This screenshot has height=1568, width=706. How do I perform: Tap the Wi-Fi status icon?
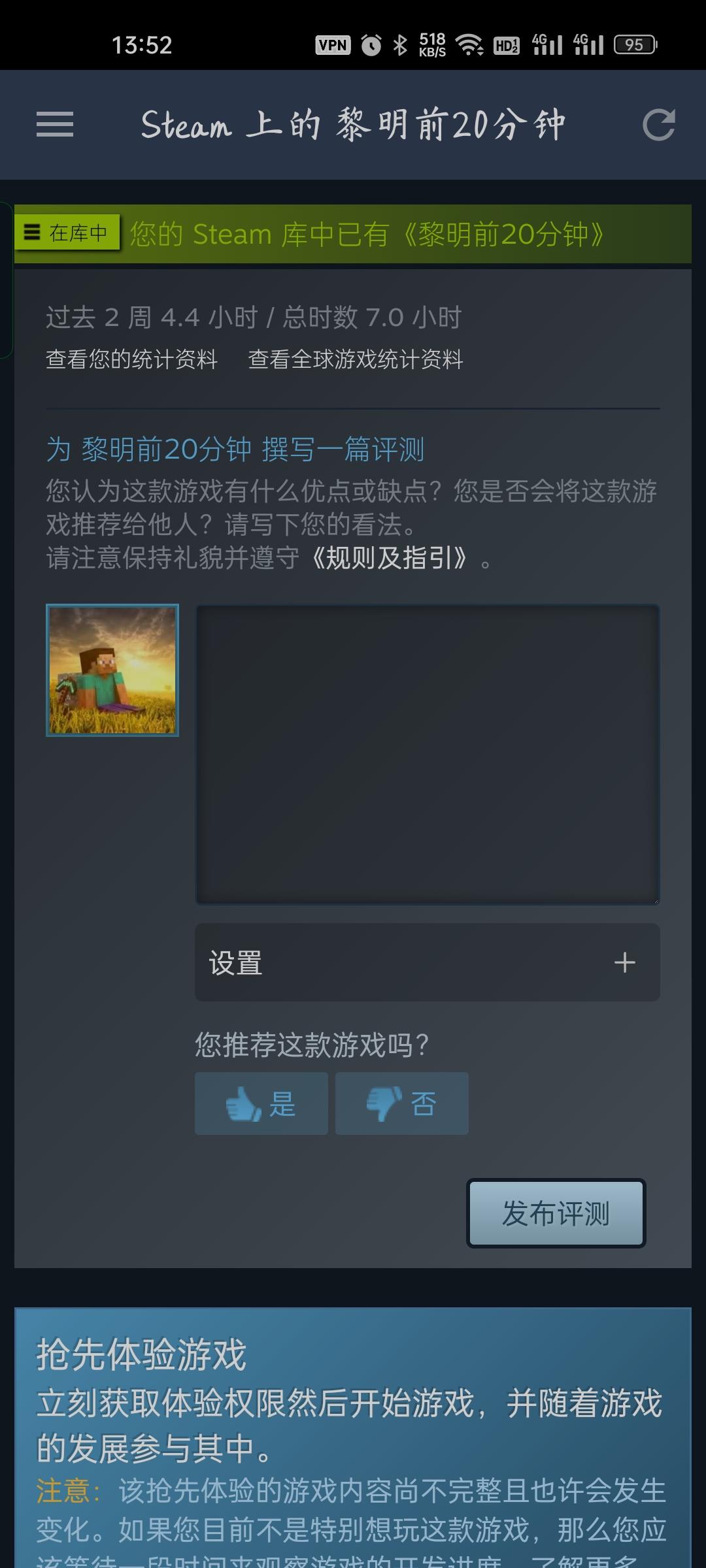[469, 45]
